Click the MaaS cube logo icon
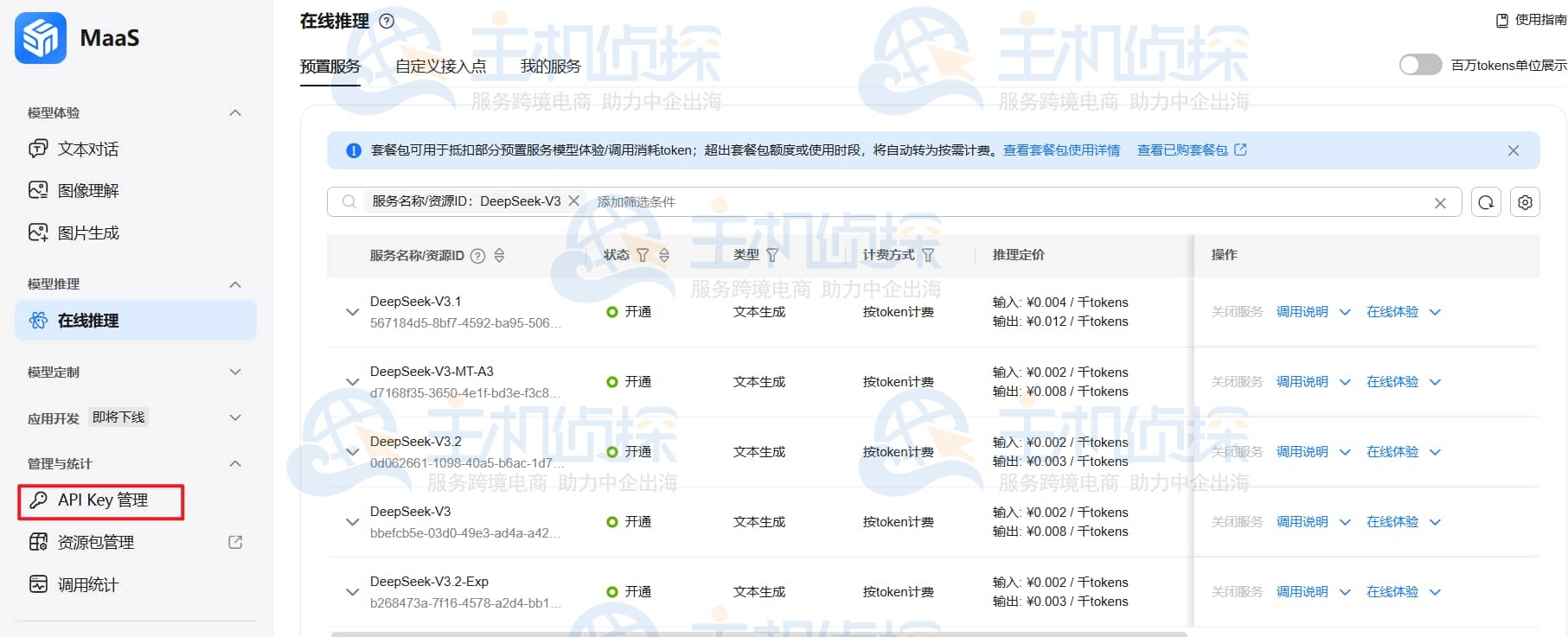 (x=41, y=38)
